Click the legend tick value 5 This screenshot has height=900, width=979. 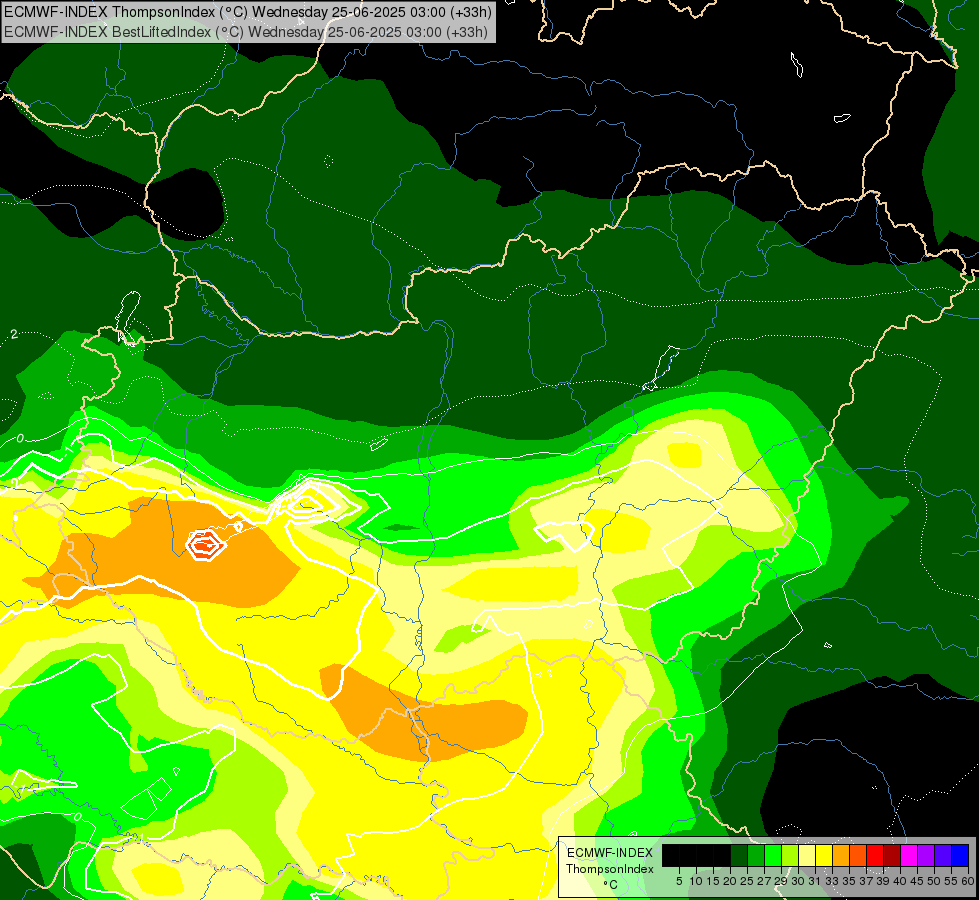[x=679, y=881]
